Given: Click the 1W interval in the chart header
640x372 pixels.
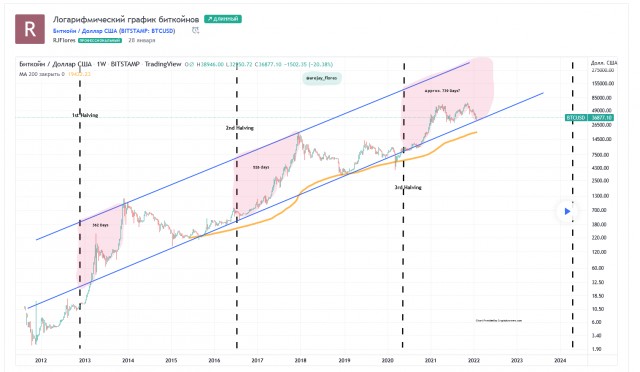Looking at the screenshot, I should pyautogui.click(x=101, y=64).
